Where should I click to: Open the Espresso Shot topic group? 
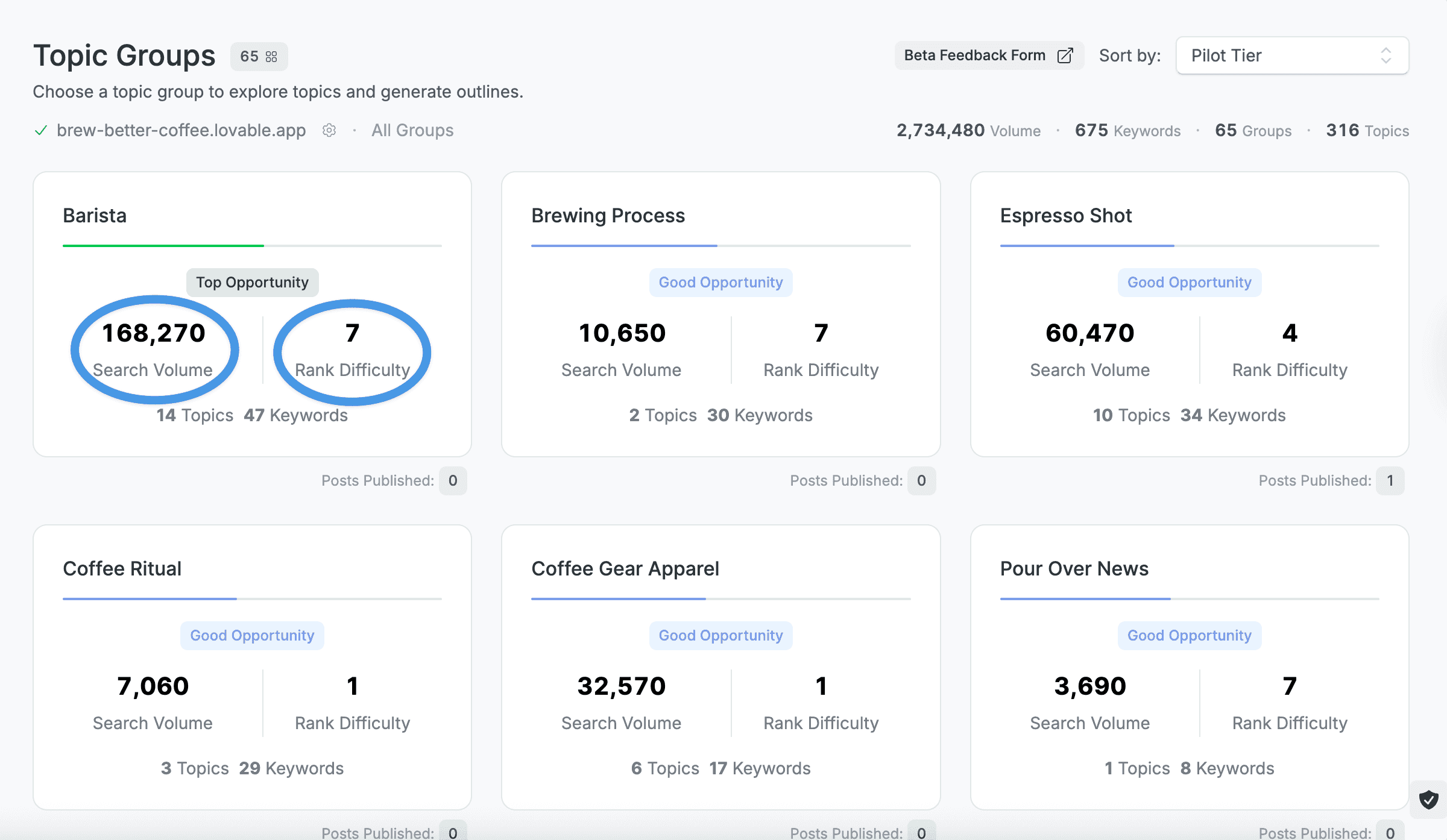click(x=1190, y=315)
